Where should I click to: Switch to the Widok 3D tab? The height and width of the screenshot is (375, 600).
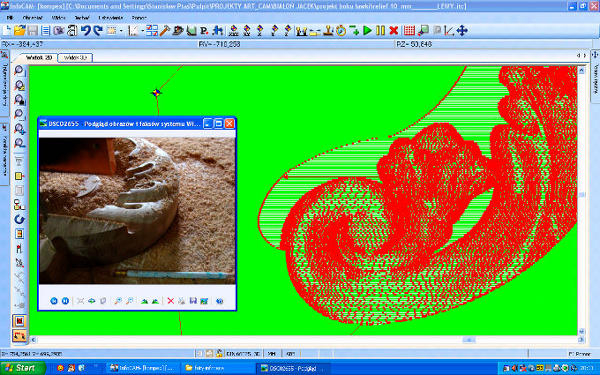point(75,57)
